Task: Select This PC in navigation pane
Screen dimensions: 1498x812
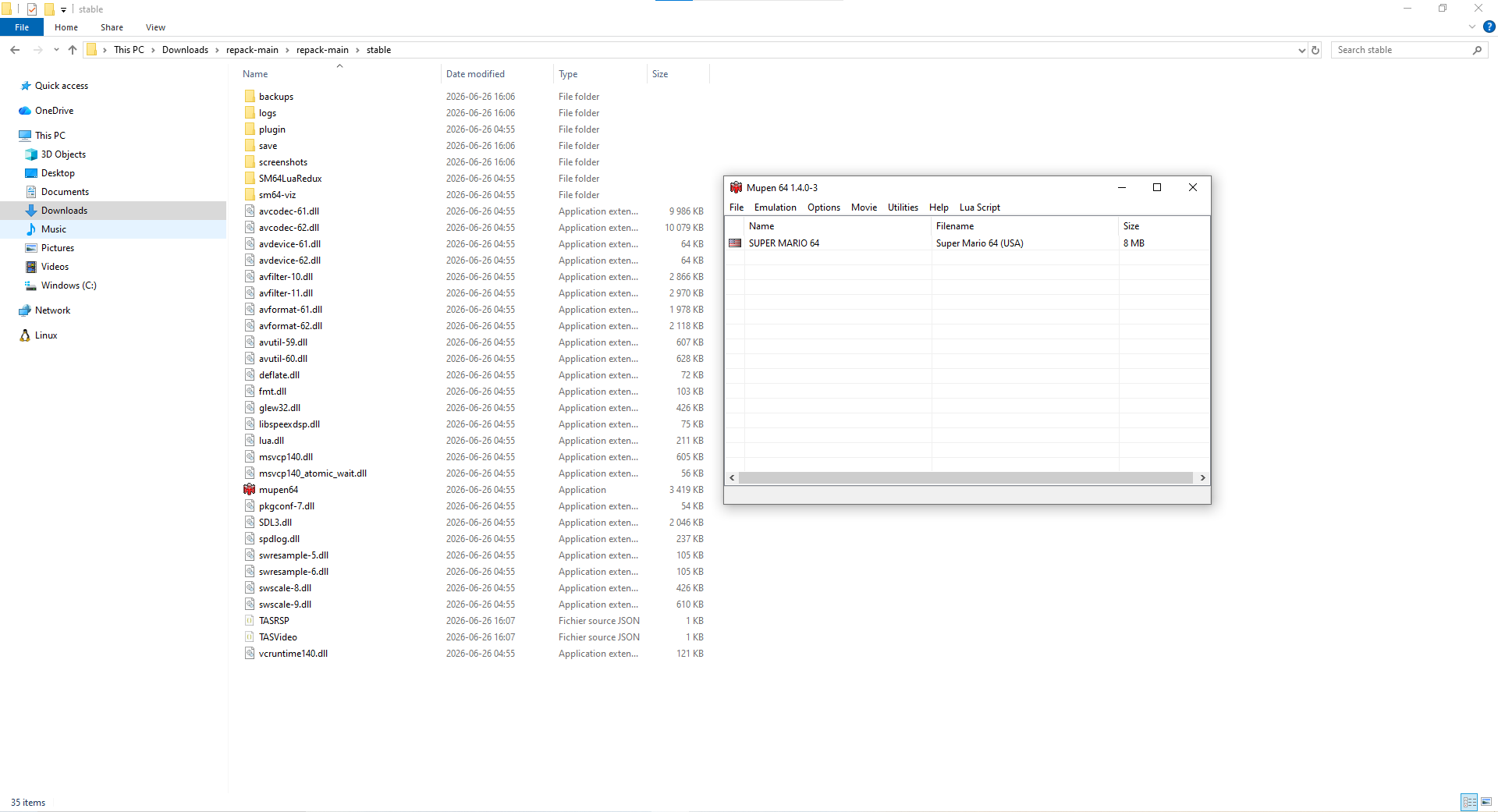Action: pyautogui.click(x=50, y=136)
